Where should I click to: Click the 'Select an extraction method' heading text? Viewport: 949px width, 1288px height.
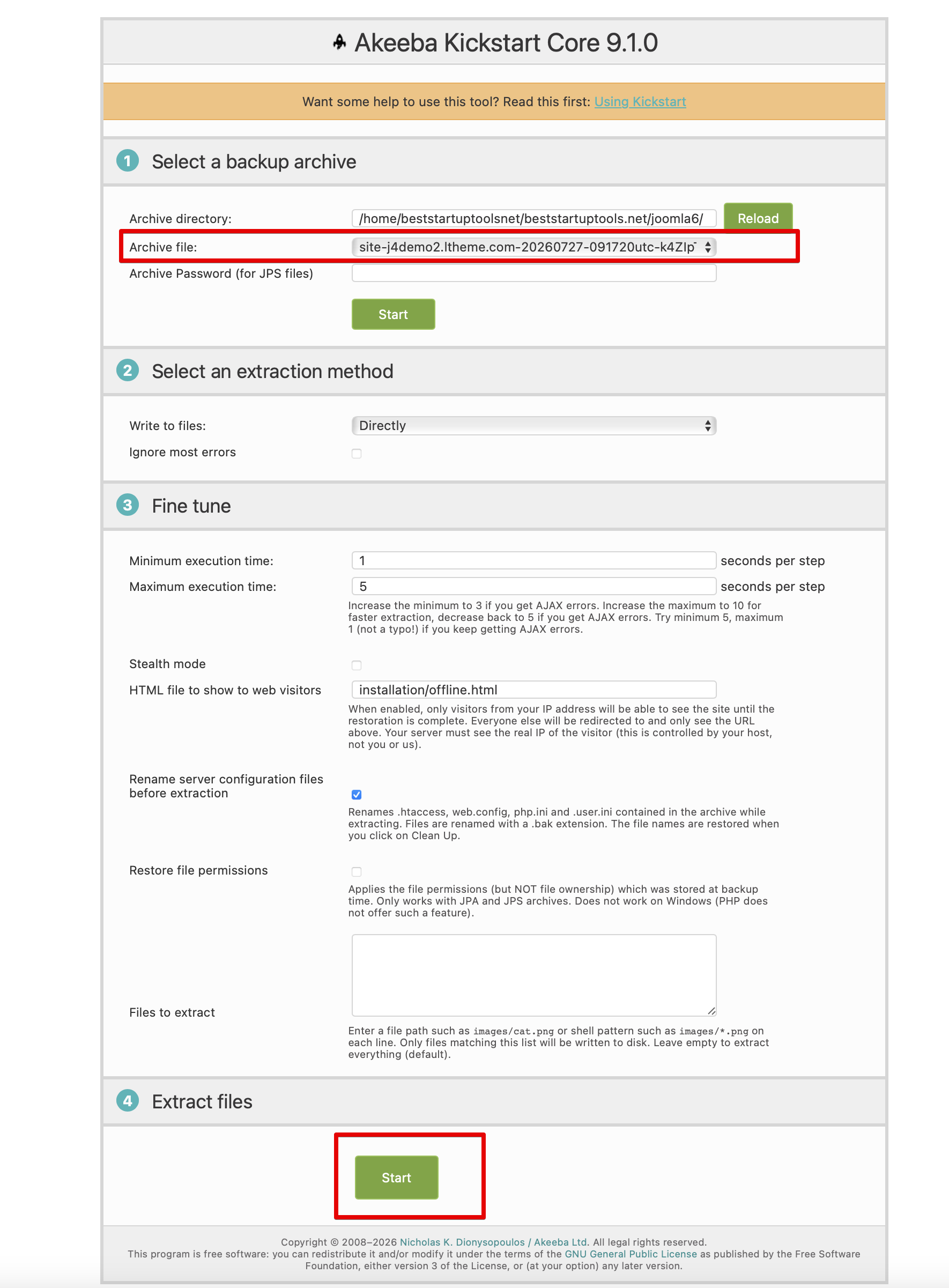tap(272, 372)
